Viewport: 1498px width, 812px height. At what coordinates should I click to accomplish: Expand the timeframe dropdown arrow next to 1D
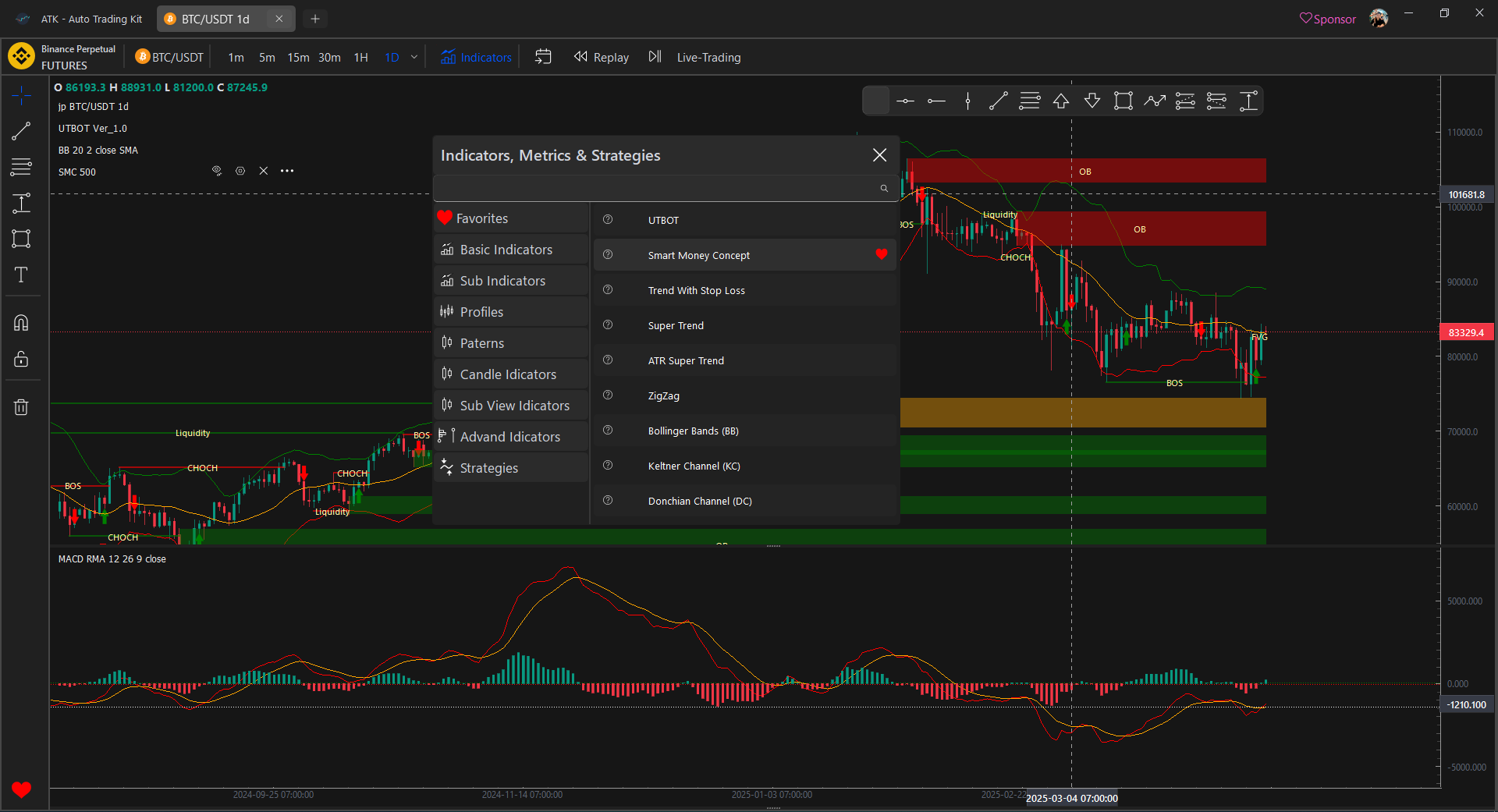pyautogui.click(x=414, y=57)
